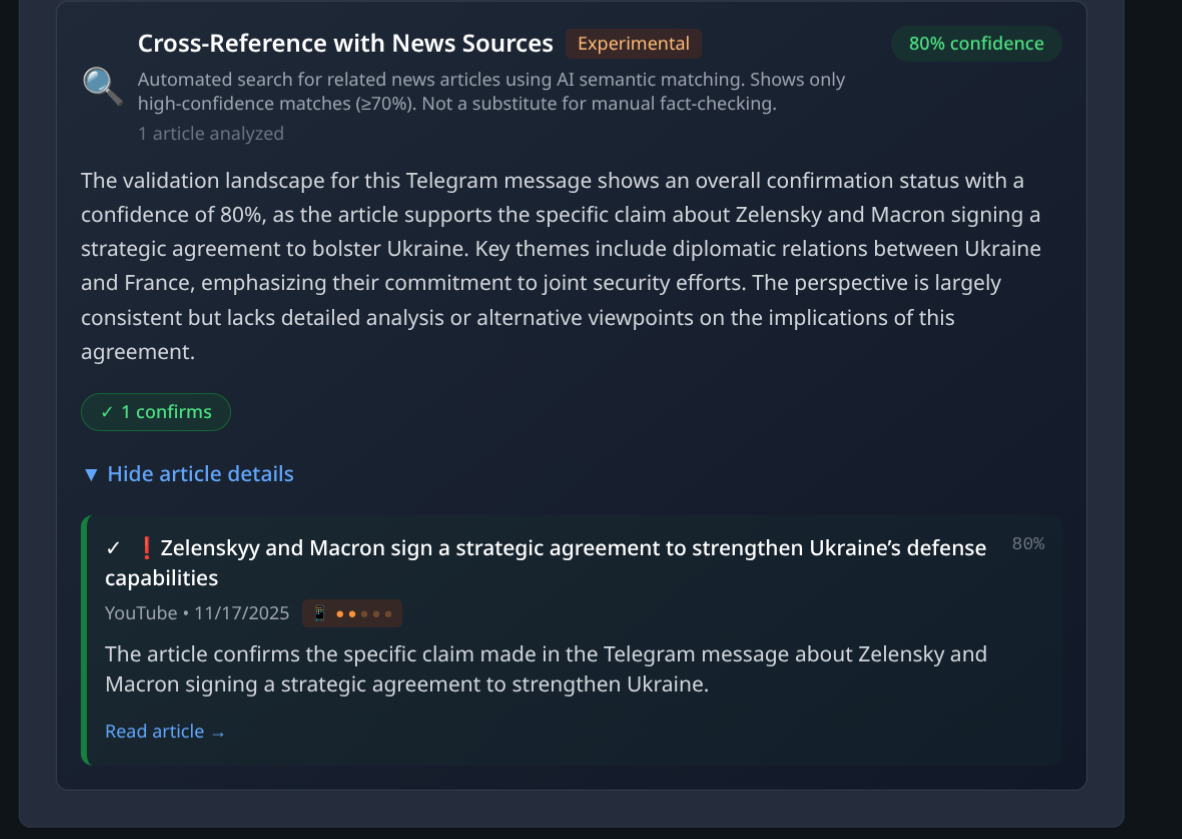
Task: Click the Cross-Reference with News Sources heading
Action: 345,44
